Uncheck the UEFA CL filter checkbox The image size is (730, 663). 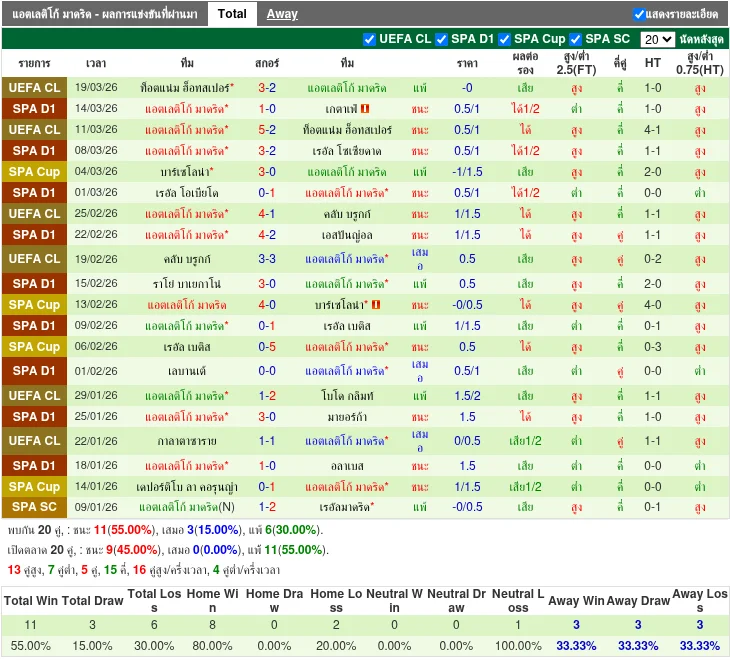(370, 39)
